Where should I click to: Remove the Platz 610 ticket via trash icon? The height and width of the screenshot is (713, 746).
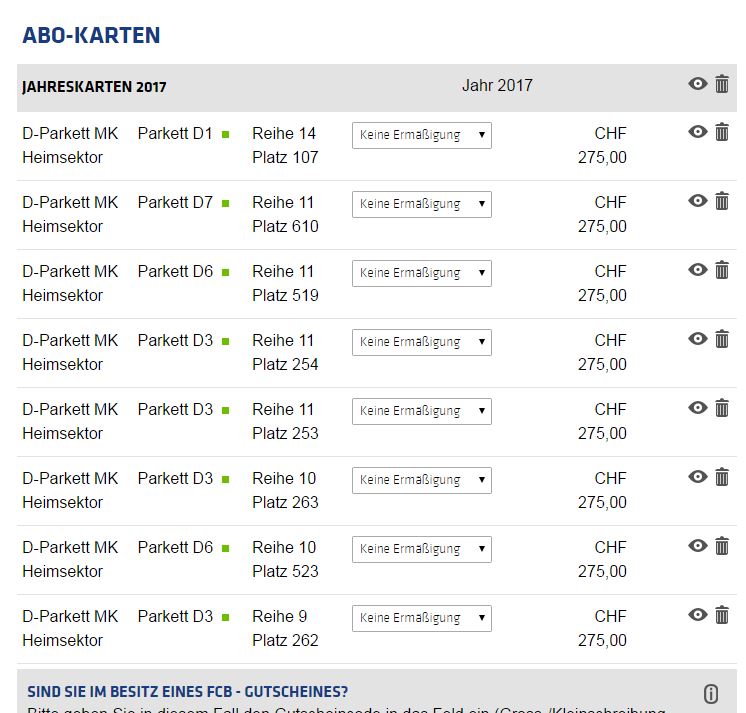(x=722, y=201)
